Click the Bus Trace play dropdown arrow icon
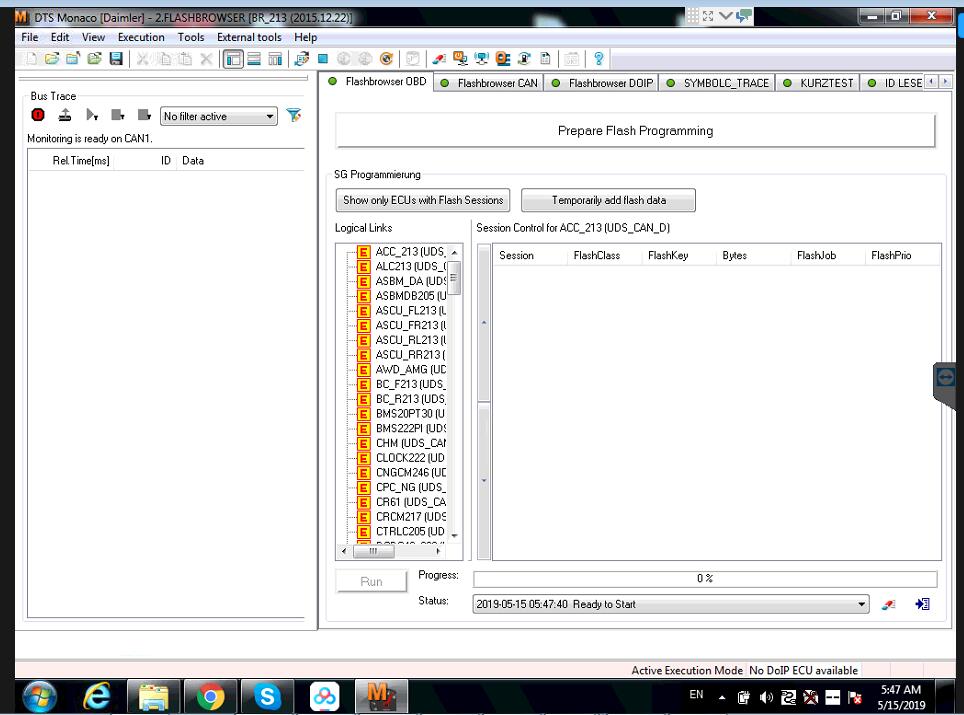The height and width of the screenshot is (715, 964). [92, 115]
